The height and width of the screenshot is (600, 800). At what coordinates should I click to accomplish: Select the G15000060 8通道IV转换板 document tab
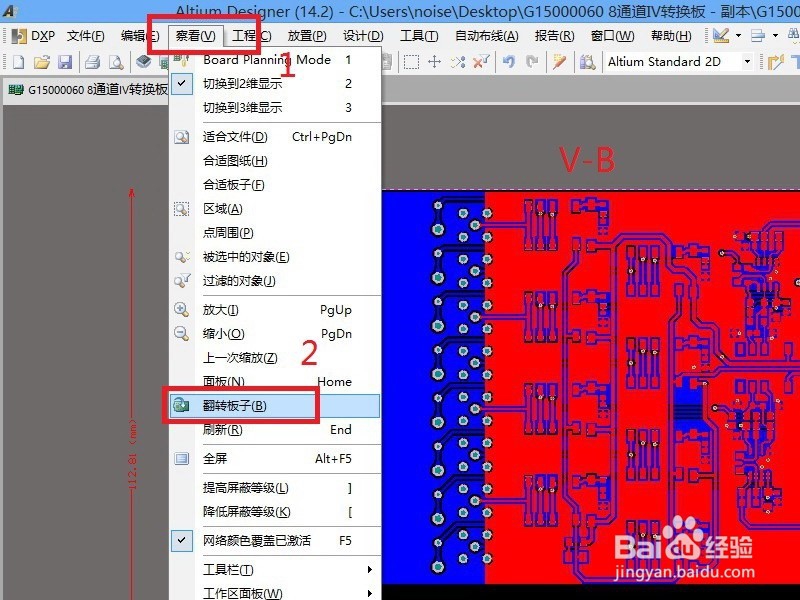pyautogui.click(x=87, y=90)
